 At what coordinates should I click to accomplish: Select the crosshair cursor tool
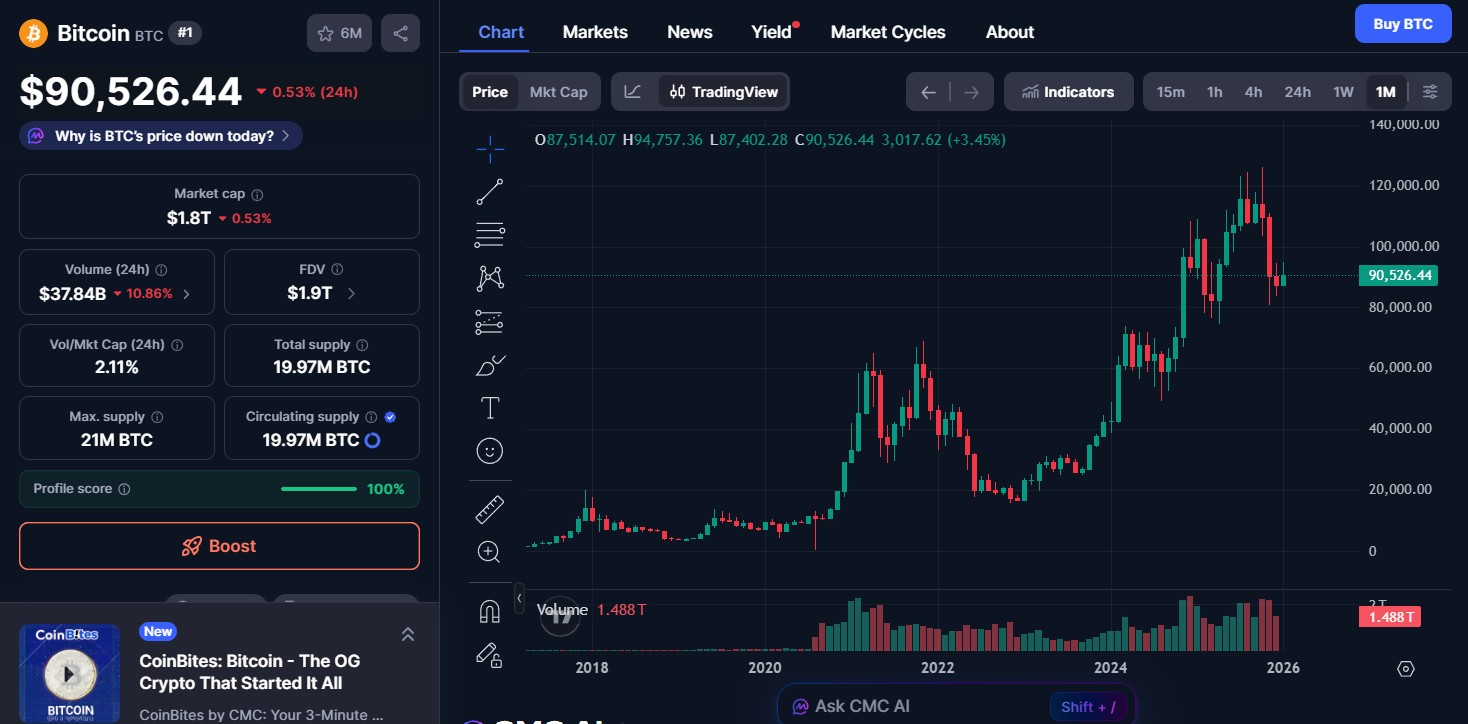coord(489,148)
